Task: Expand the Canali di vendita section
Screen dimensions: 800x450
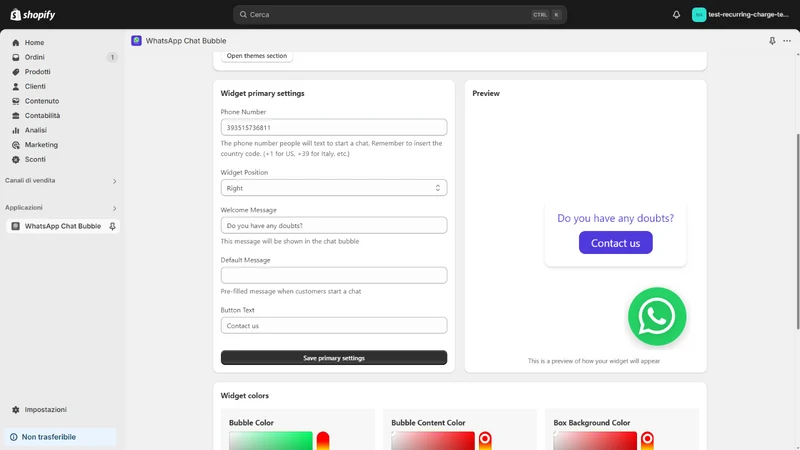Action: (x=114, y=181)
